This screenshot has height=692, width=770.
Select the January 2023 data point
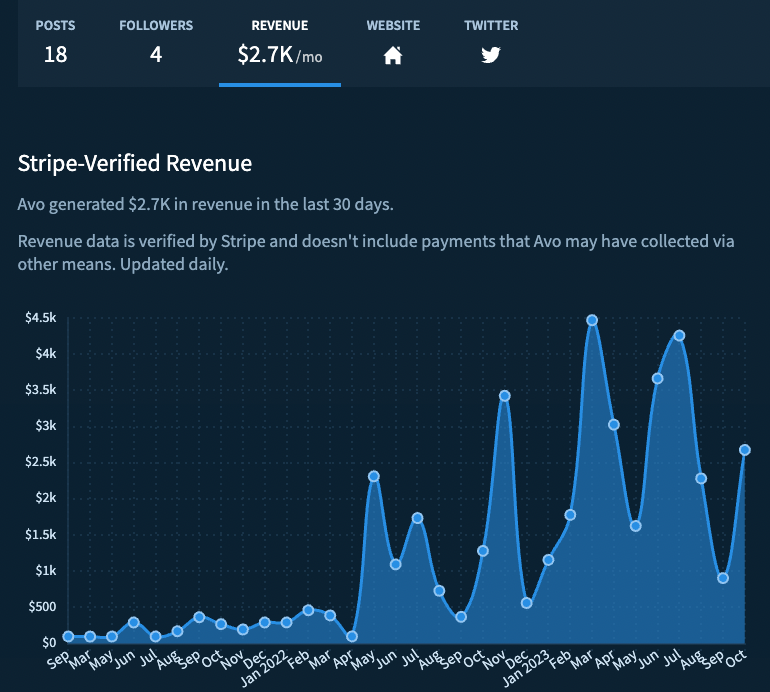[x=548, y=559]
